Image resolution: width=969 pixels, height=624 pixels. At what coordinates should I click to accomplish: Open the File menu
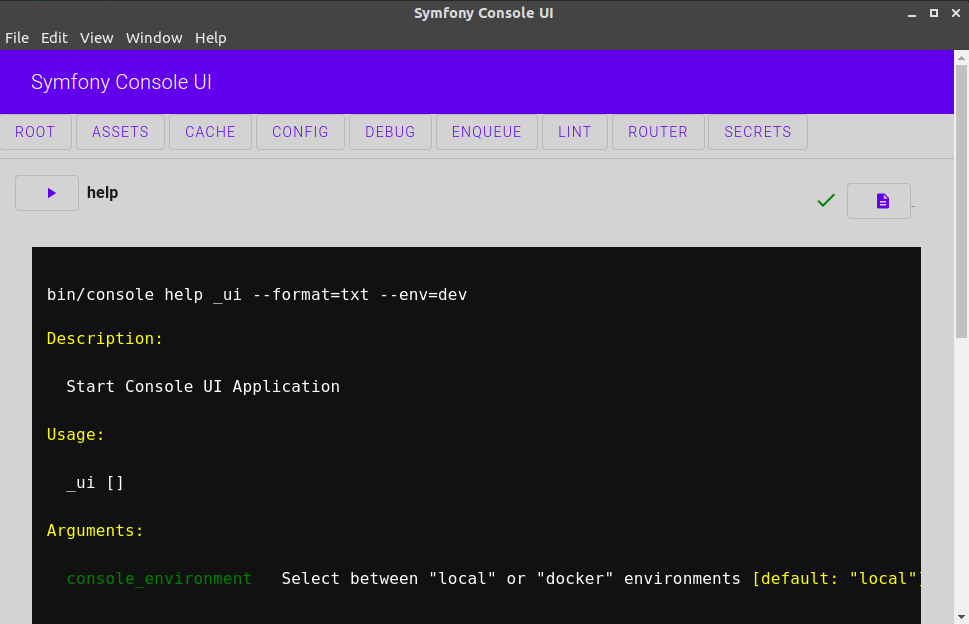pos(17,38)
